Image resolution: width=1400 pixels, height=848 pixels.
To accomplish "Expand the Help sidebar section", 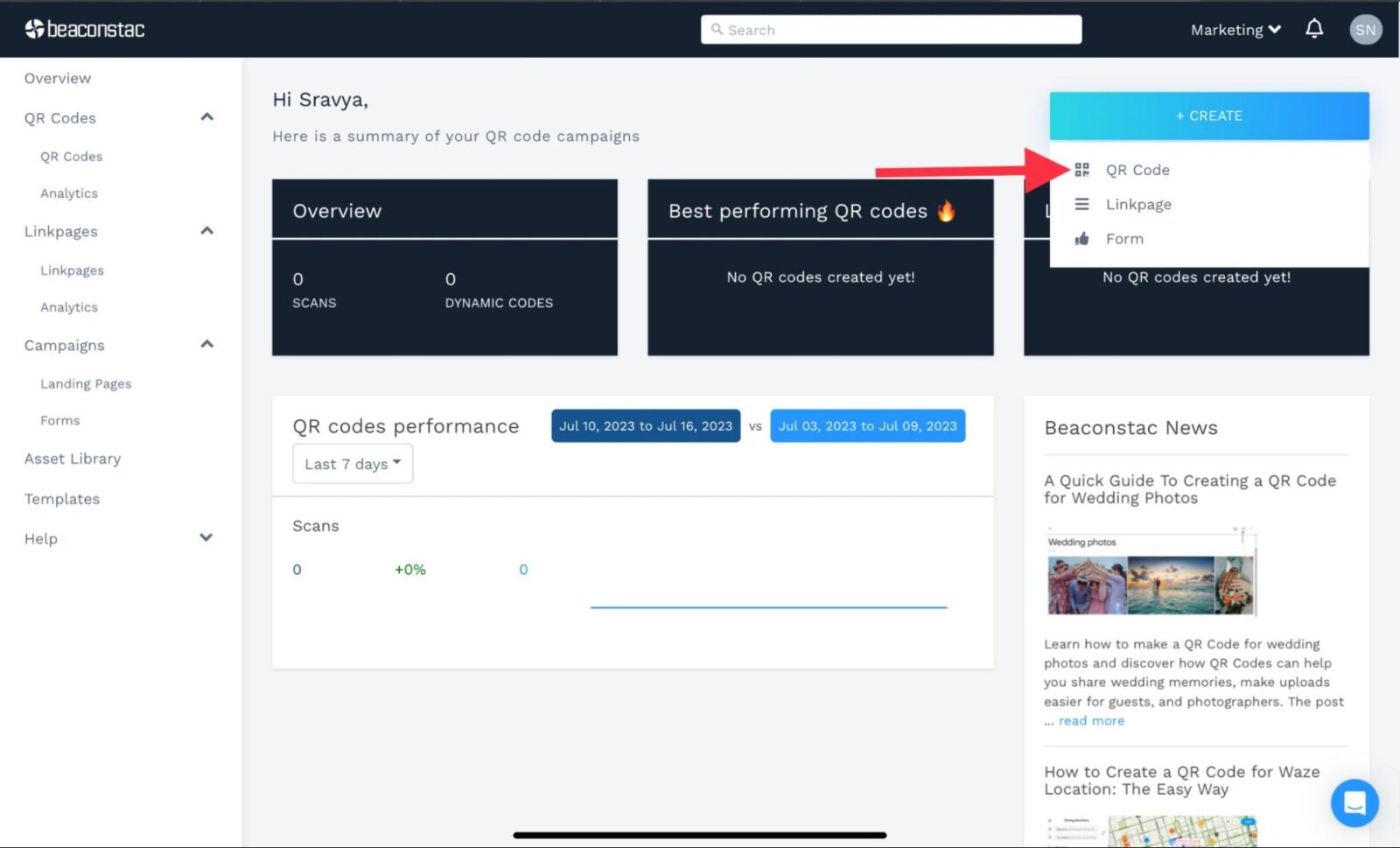I will [x=206, y=537].
